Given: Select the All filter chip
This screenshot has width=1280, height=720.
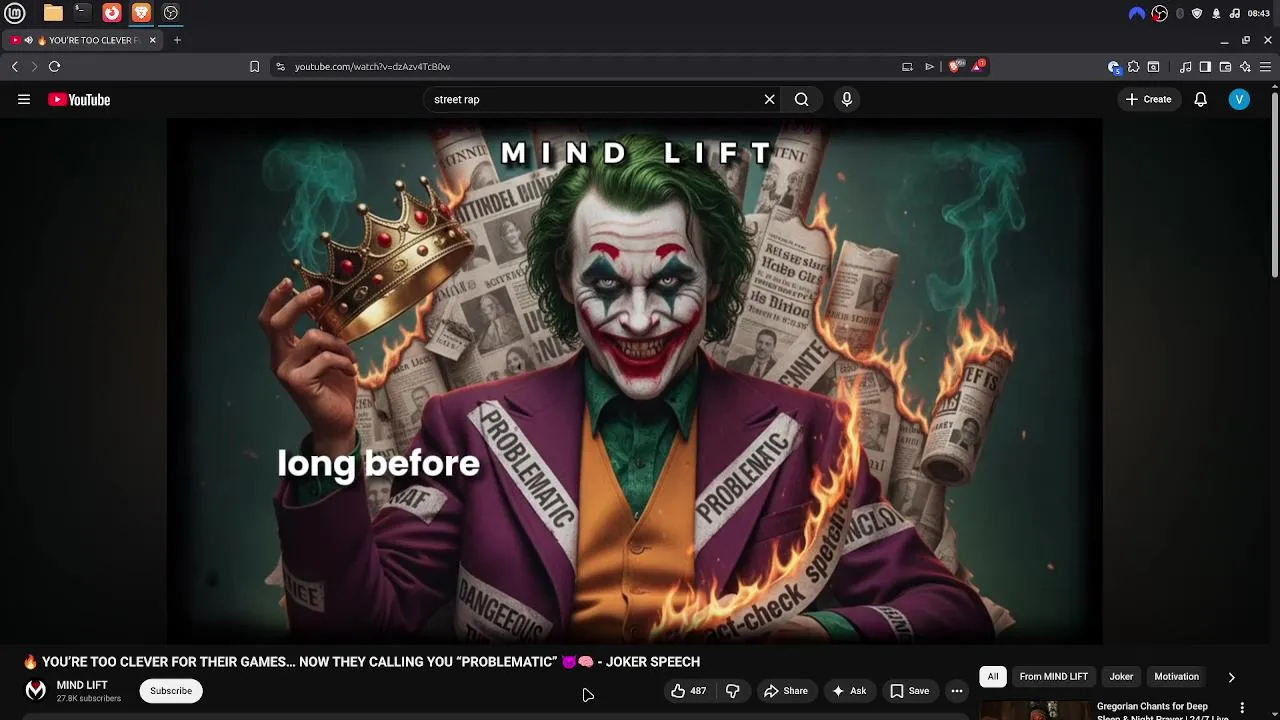Looking at the screenshot, I should coord(993,677).
